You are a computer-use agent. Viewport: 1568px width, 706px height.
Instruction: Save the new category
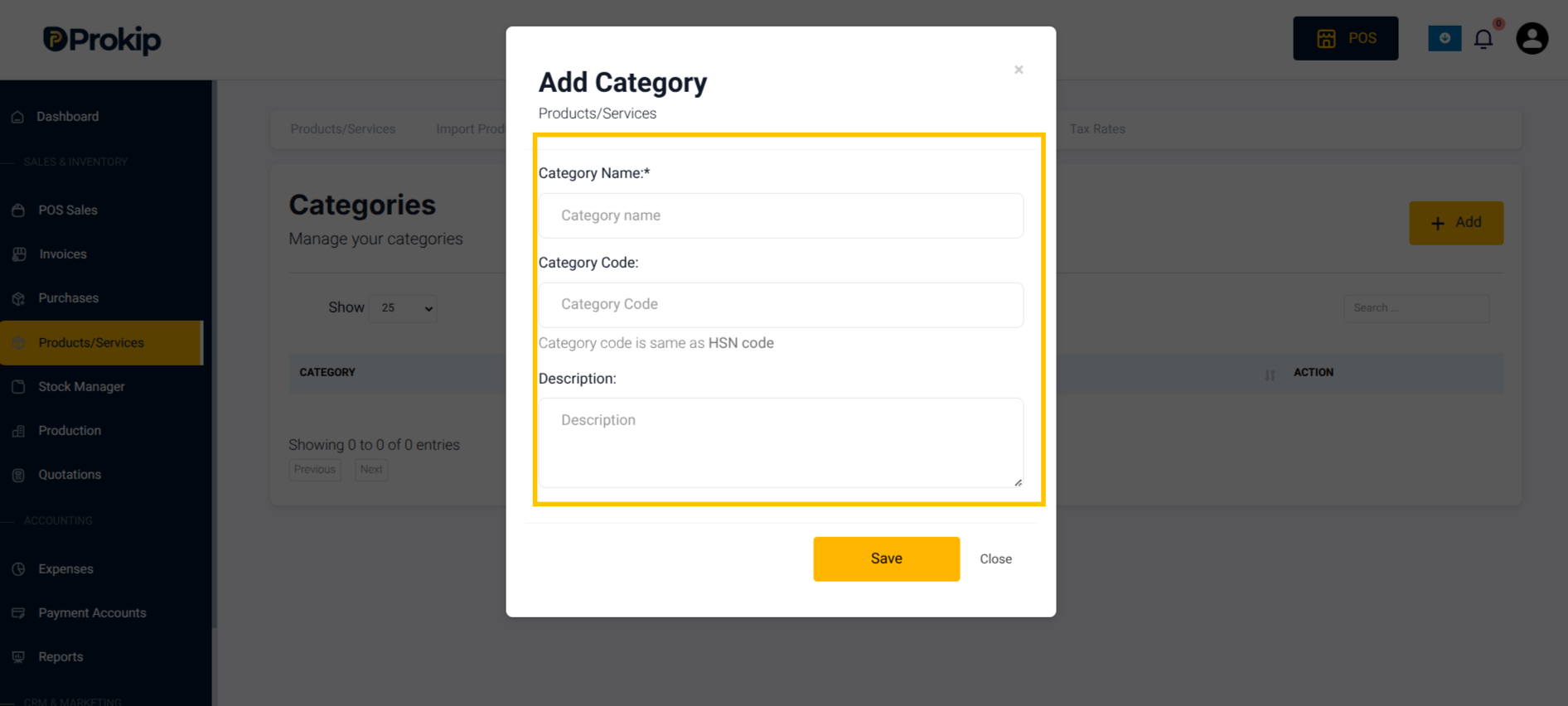886,559
